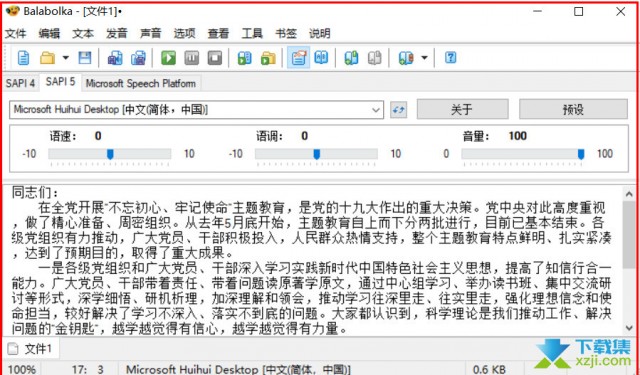This screenshot has width=640, height=375.
Task: Click the read clipboard aloud icon
Action: tap(244, 58)
